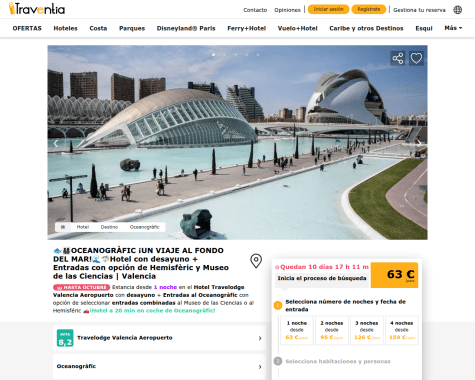Add offer to favorites heart icon

(x=416, y=59)
